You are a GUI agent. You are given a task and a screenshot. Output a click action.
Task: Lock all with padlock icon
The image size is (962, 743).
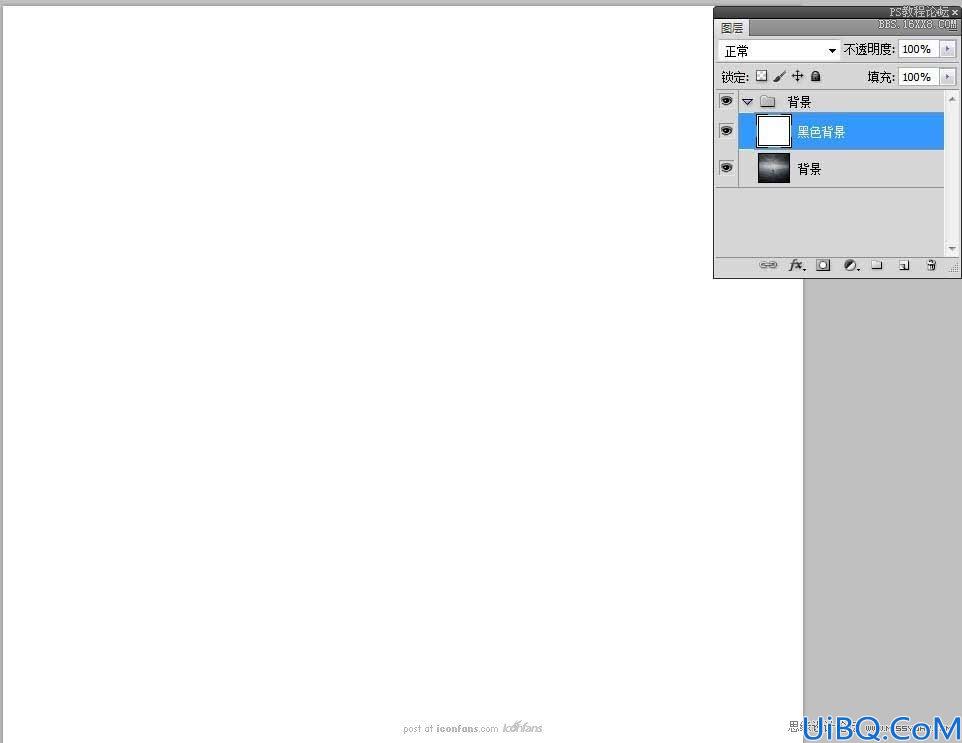tap(815, 76)
